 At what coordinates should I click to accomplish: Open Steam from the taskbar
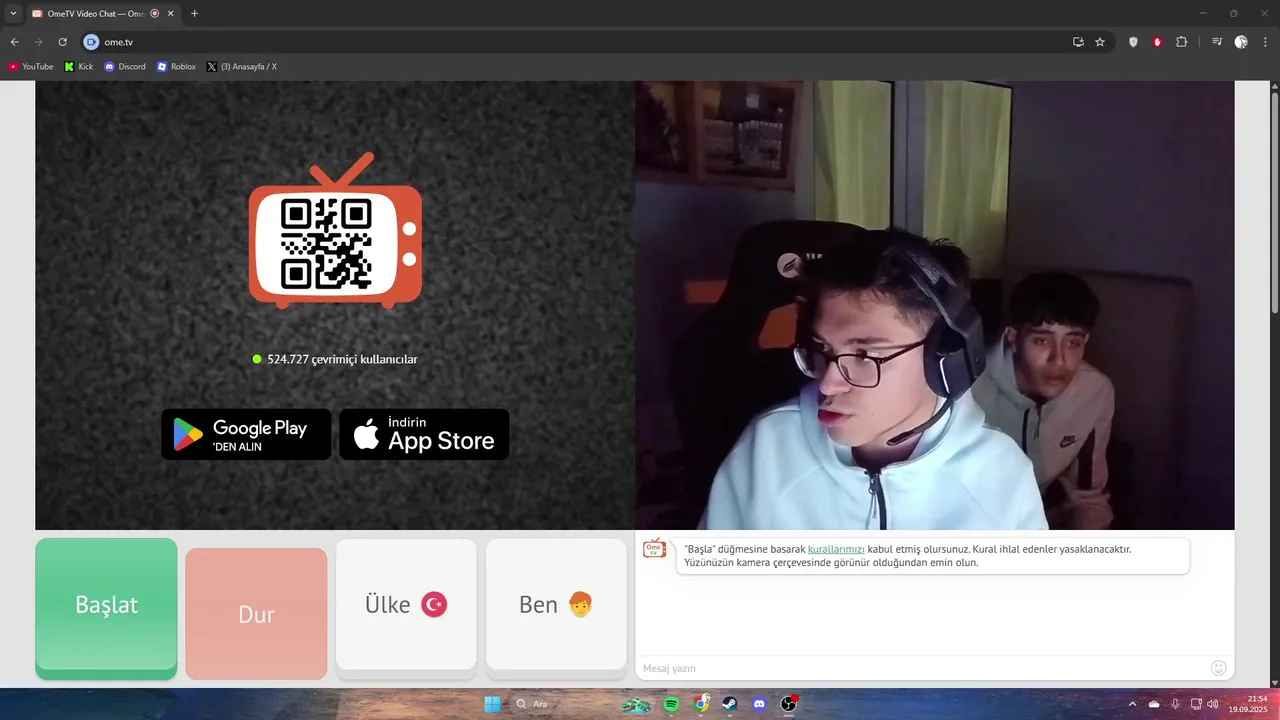click(x=729, y=704)
